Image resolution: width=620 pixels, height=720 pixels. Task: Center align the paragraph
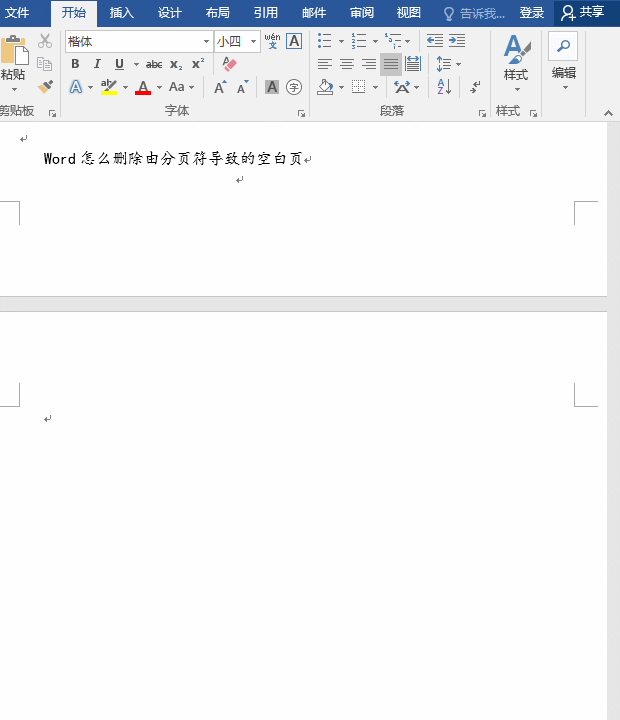pyautogui.click(x=347, y=64)
